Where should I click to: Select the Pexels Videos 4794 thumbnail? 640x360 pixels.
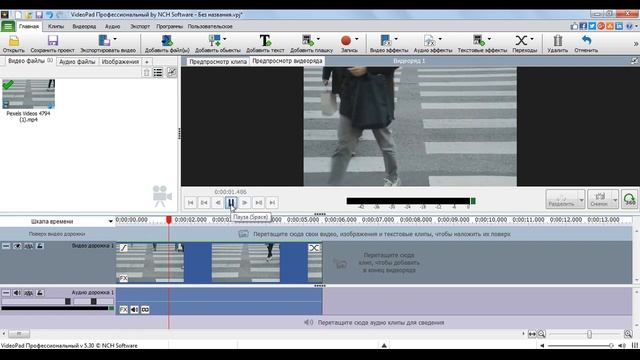[29, 94]
